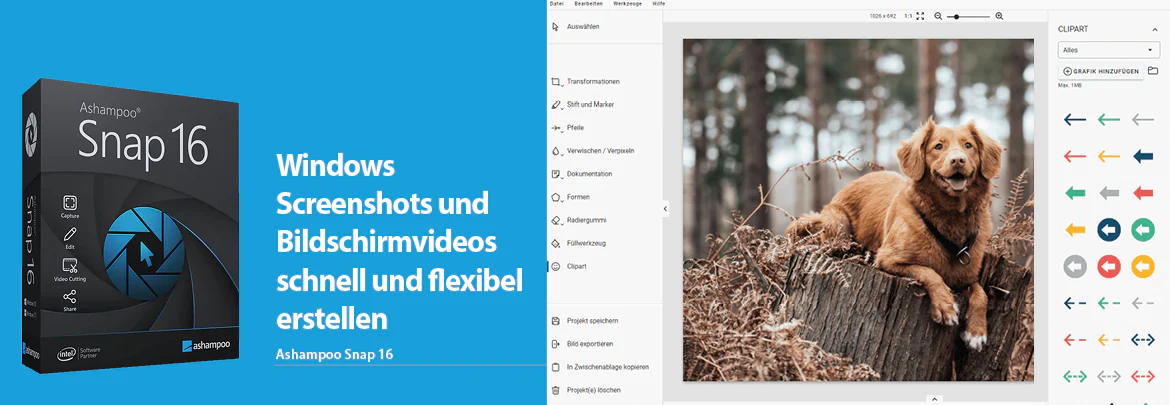Select the Füllwerkzeug fill tool
Image resolution: width=1170 pixels, height=405 pixels.
(x=578, y=243)
